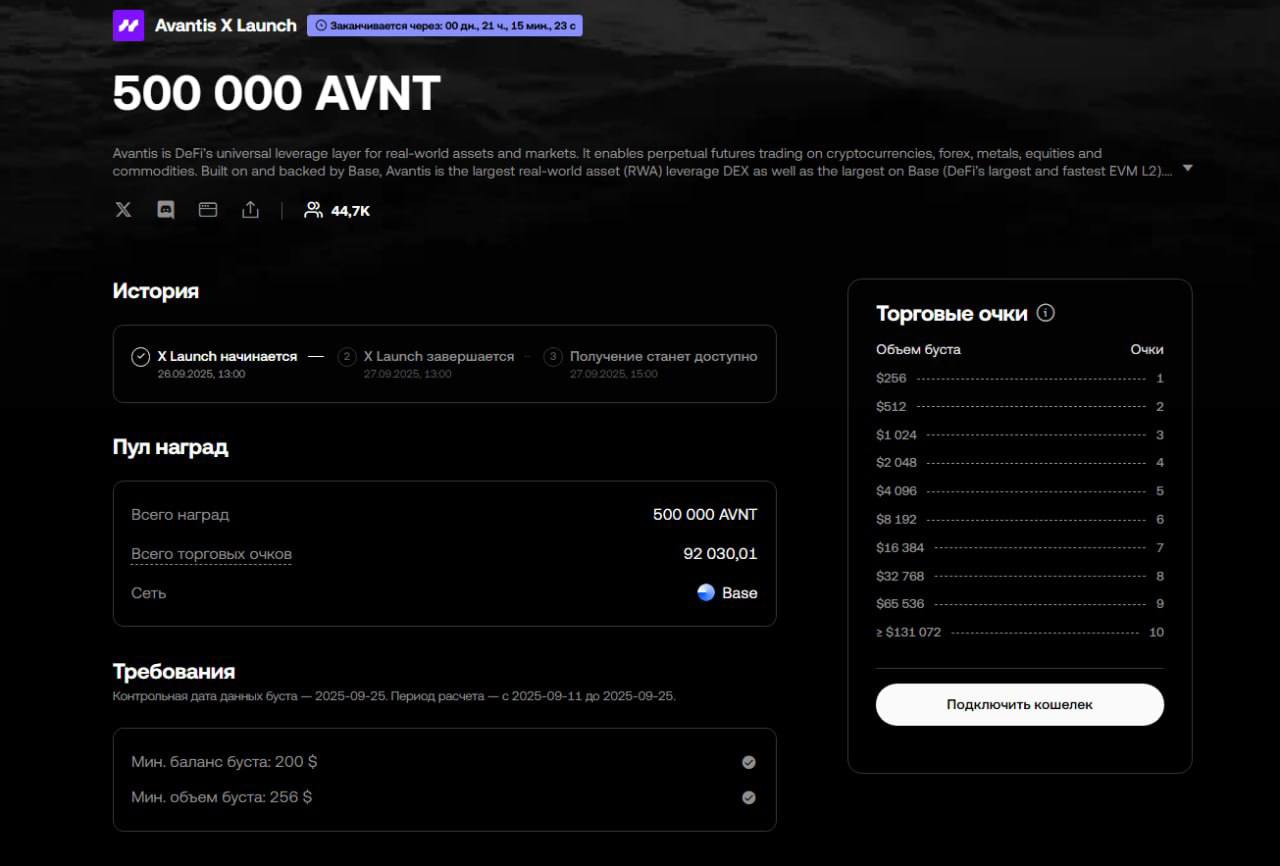
Task: Open the X (Twitter) social link
Action: 123,210
